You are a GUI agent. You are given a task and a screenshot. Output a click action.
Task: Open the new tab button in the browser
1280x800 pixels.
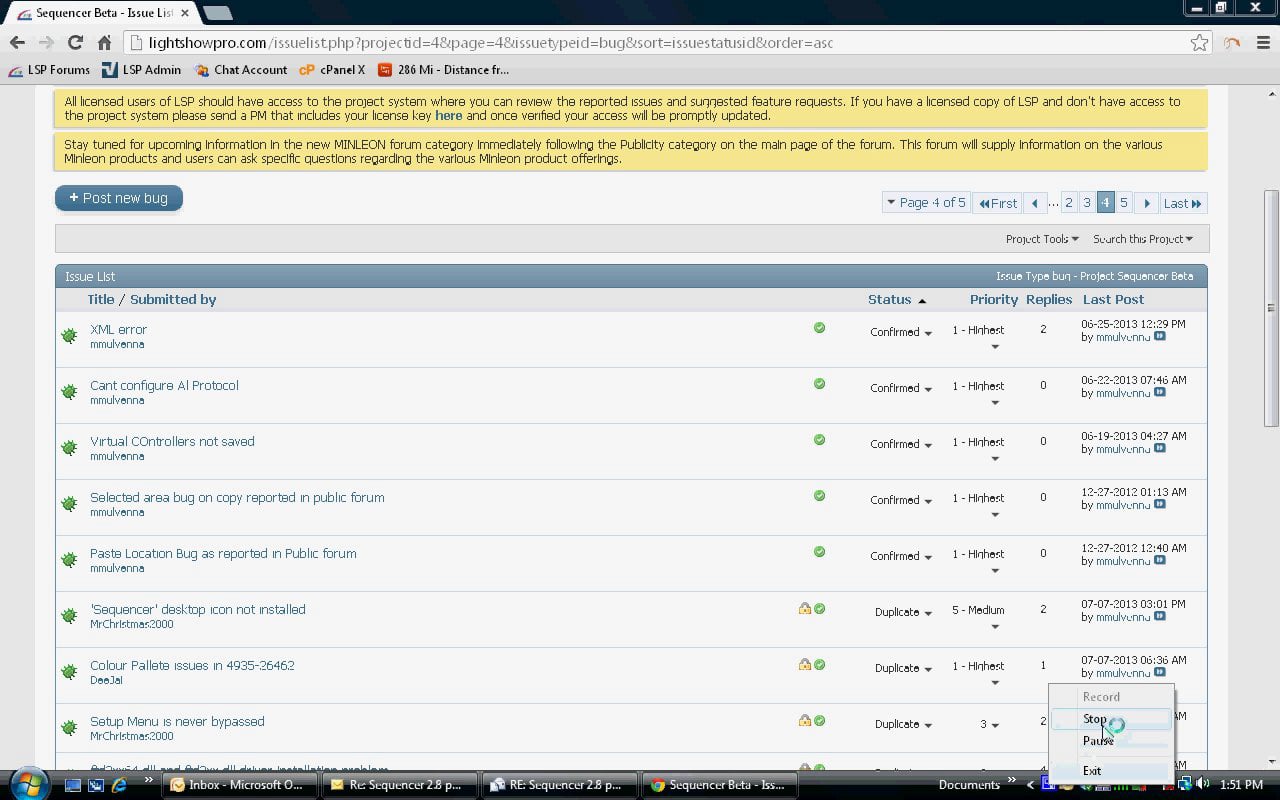point(217,13)
